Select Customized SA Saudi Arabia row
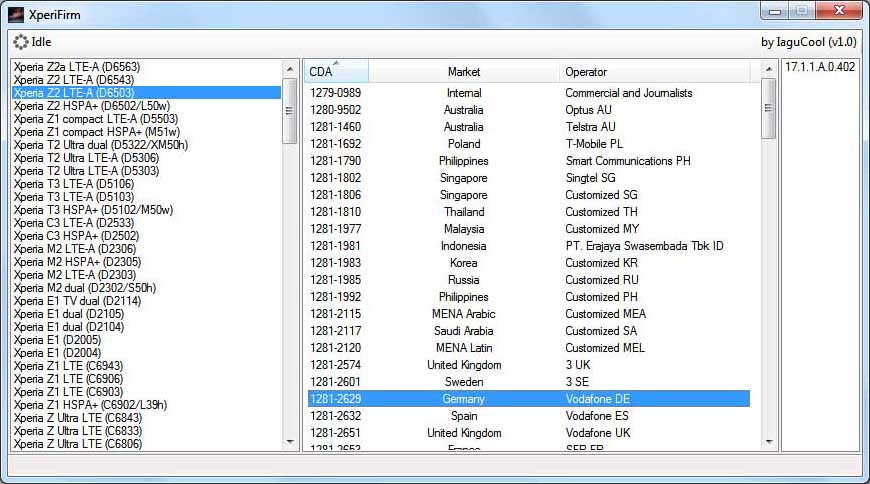Viewport: 870px width, 484px height. (529, 331)
